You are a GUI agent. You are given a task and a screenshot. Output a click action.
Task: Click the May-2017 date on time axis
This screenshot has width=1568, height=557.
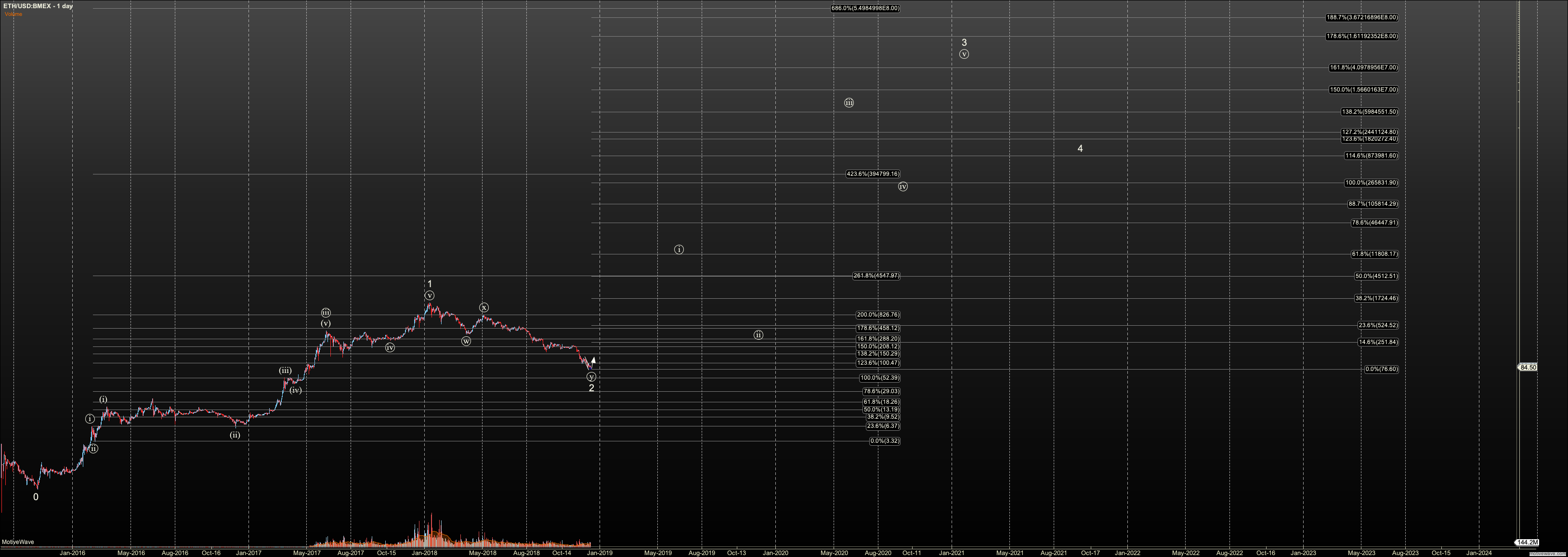pos(307,553)
